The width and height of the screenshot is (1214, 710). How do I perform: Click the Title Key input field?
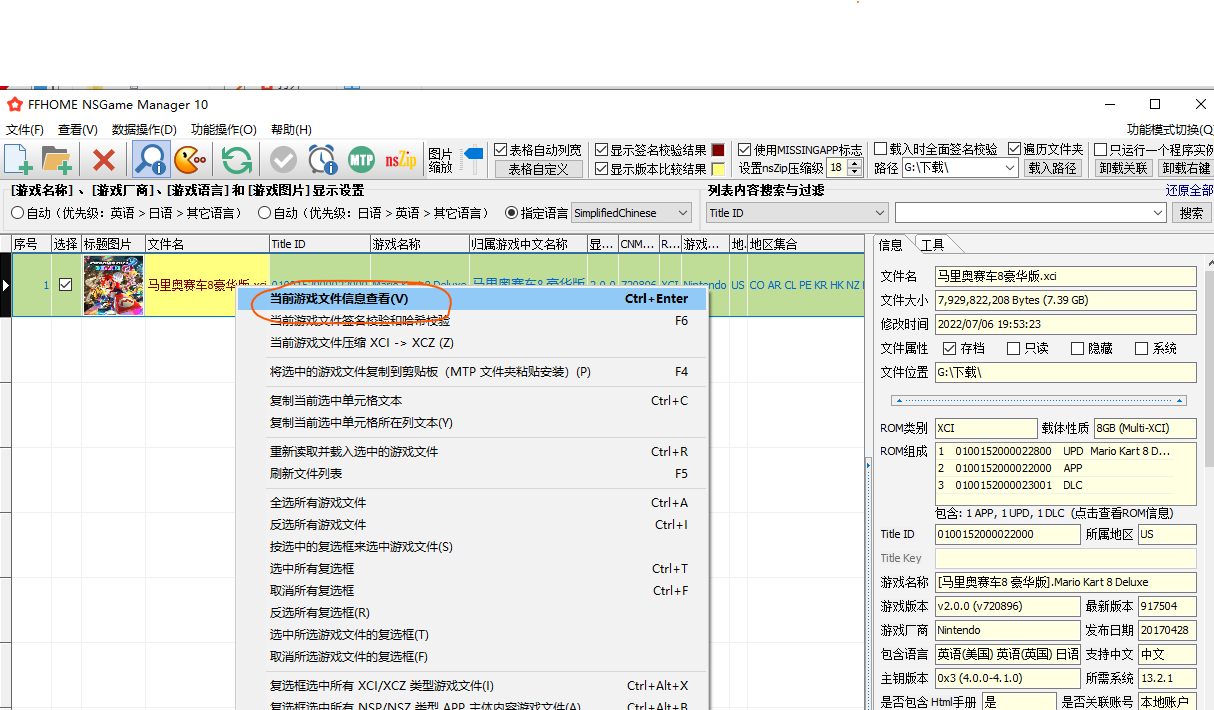(x=1065, y=558)
